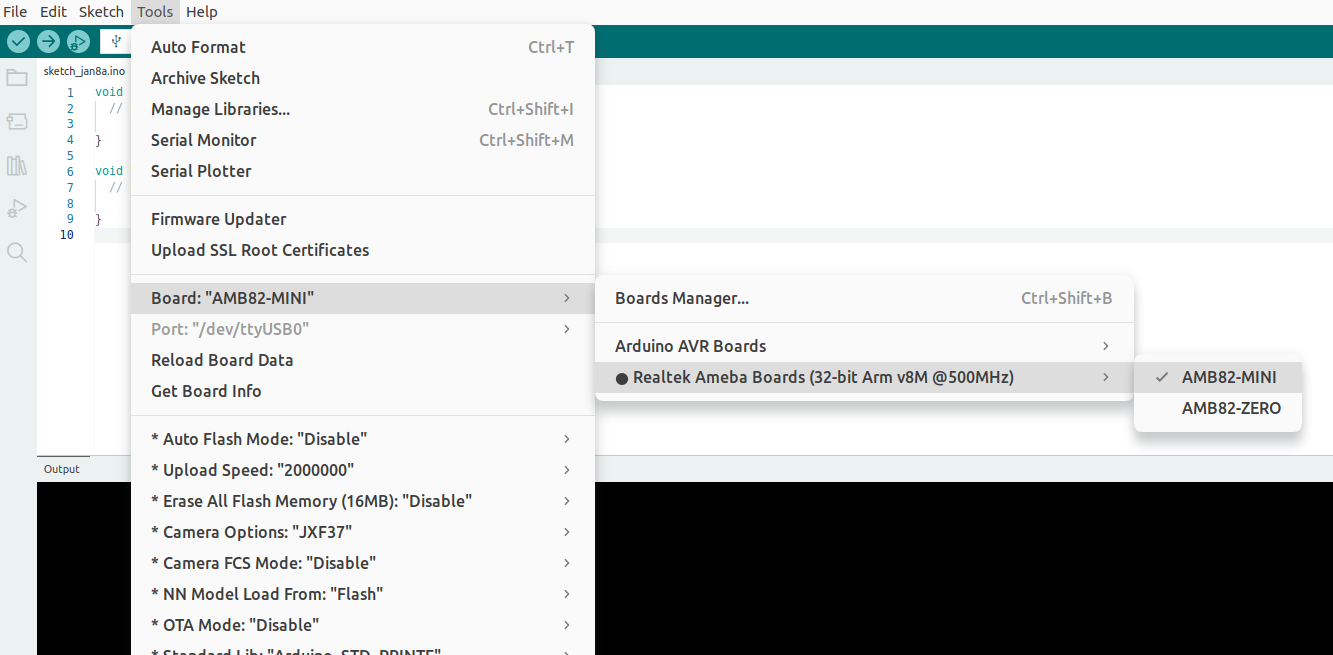Image resolution: width=1333 pixels, height=655 pixels.
Task: Expand Arduino AVR Boards submenu
Action: (865, 346)
